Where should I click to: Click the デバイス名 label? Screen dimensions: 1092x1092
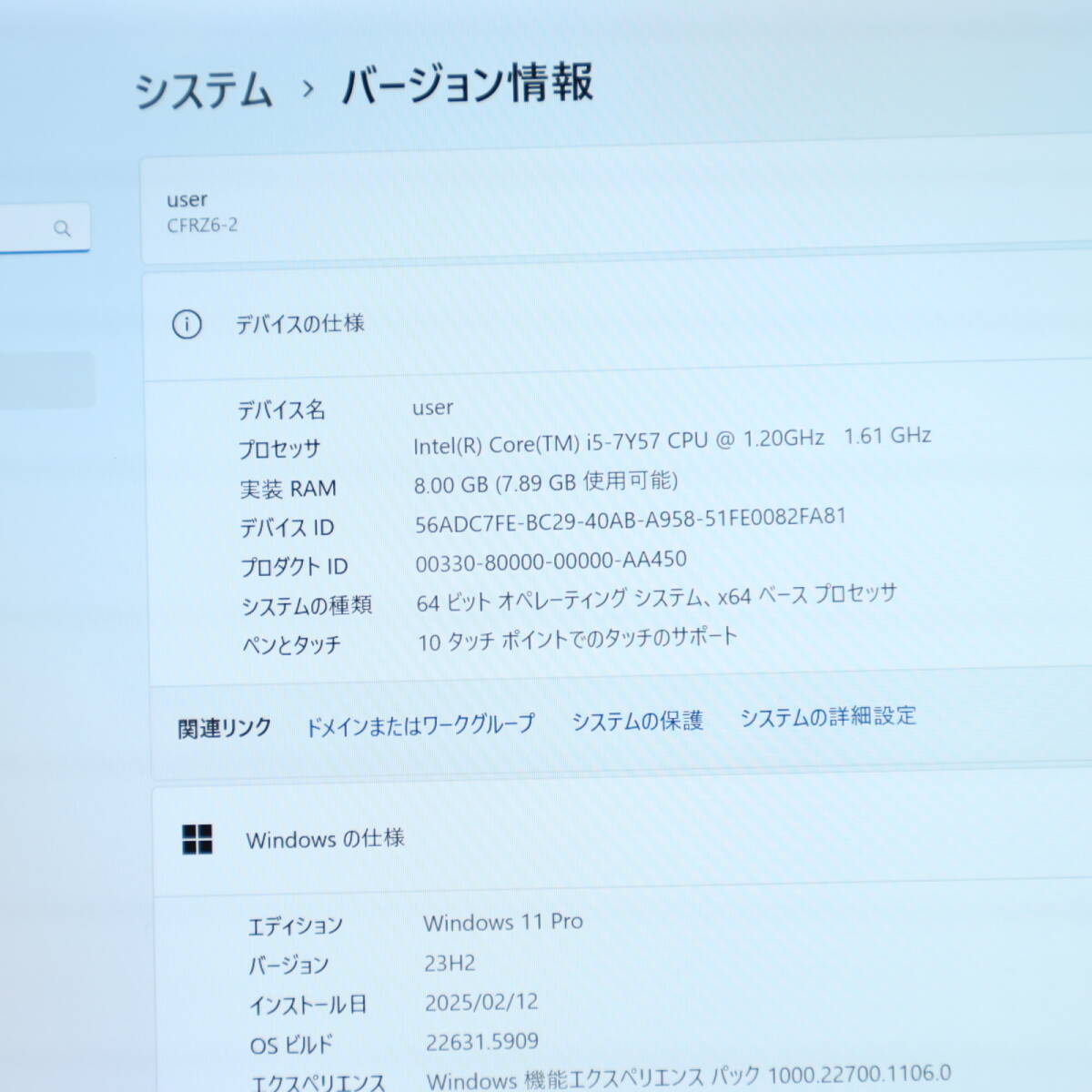(281, 410)
